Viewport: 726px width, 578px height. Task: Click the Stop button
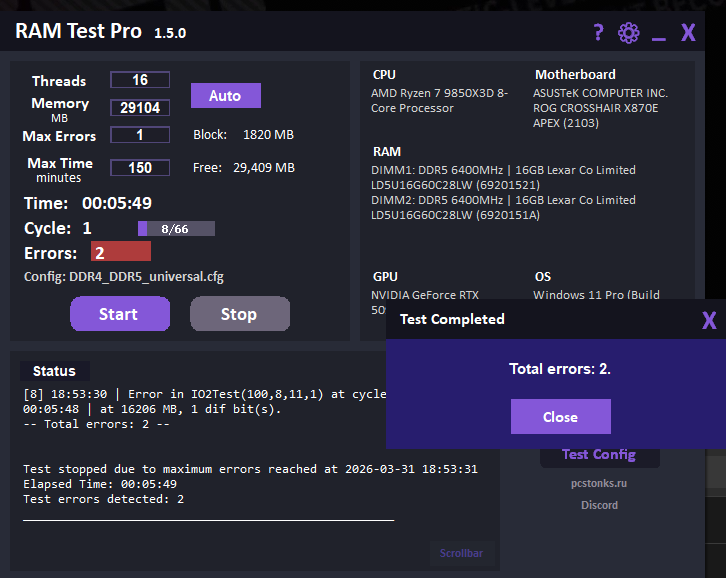[x=240, y=314]
